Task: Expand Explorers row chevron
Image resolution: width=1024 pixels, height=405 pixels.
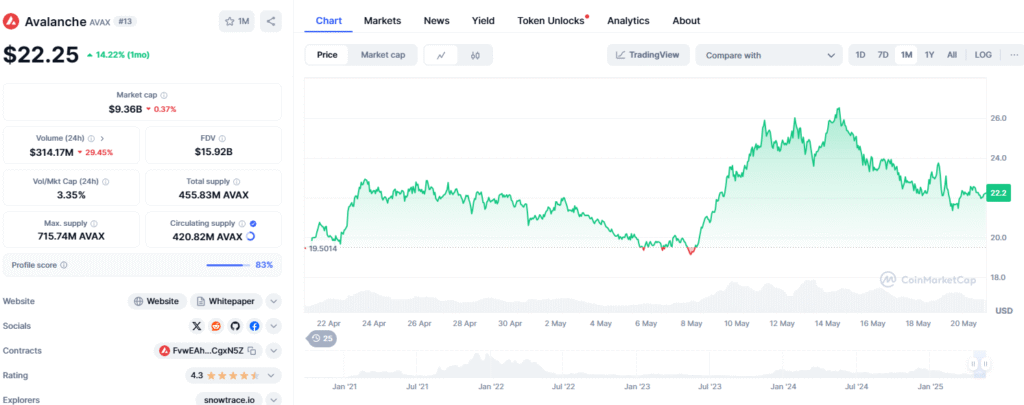Action: click(x=274, y=399)
